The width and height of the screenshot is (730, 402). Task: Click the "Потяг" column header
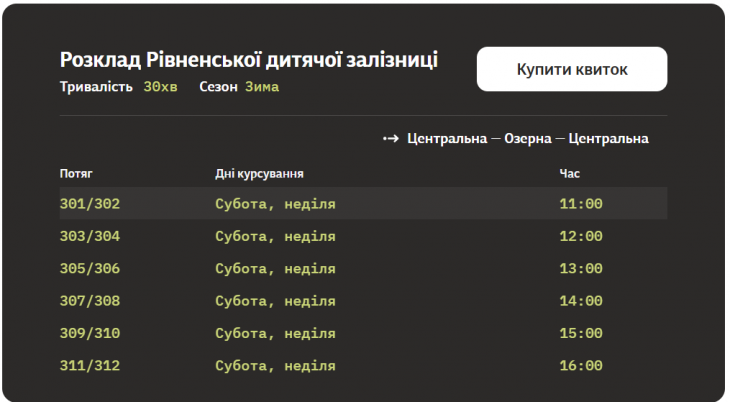pyautogui.click(x=76, y=174)
